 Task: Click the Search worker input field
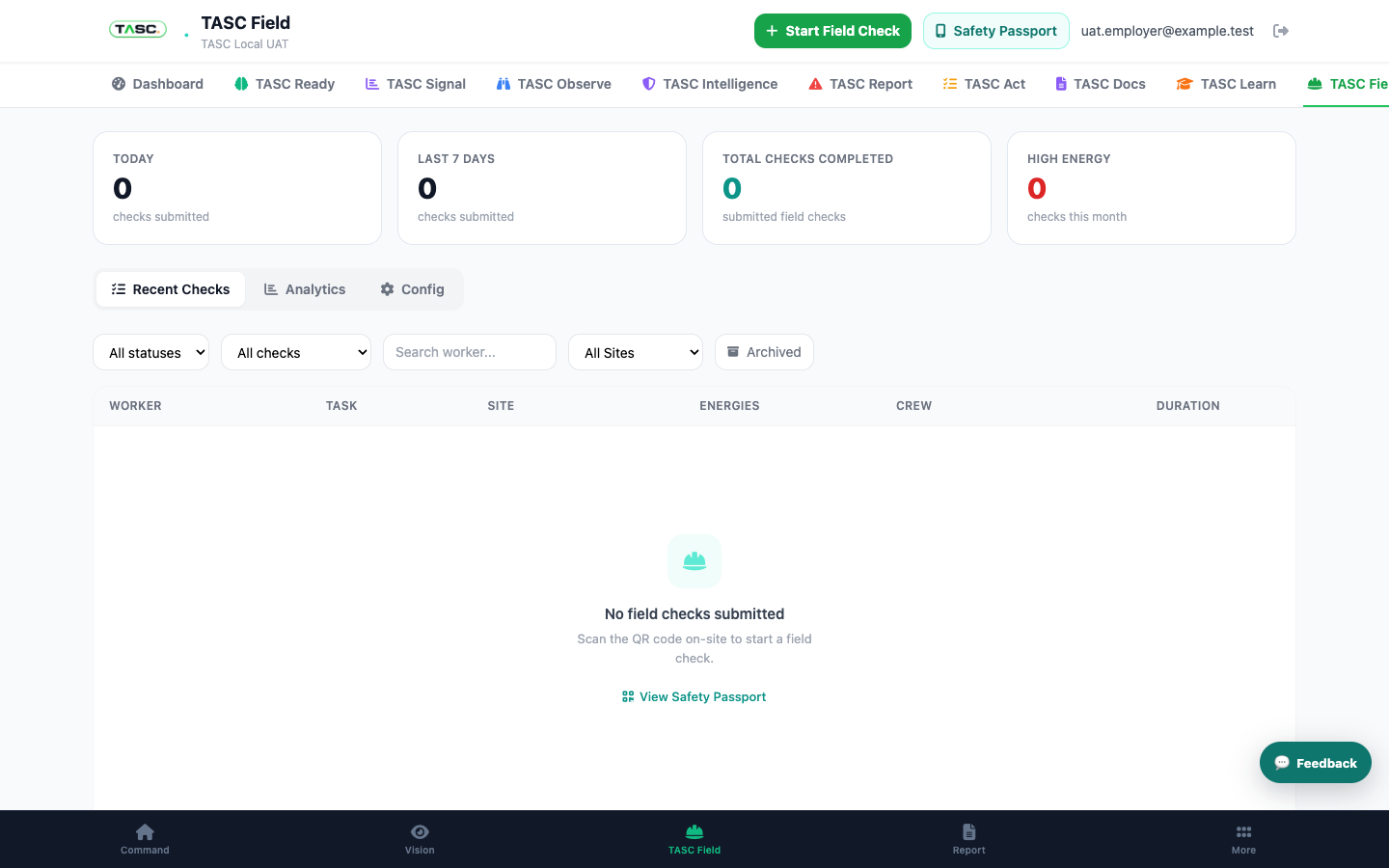pos(470,352)
